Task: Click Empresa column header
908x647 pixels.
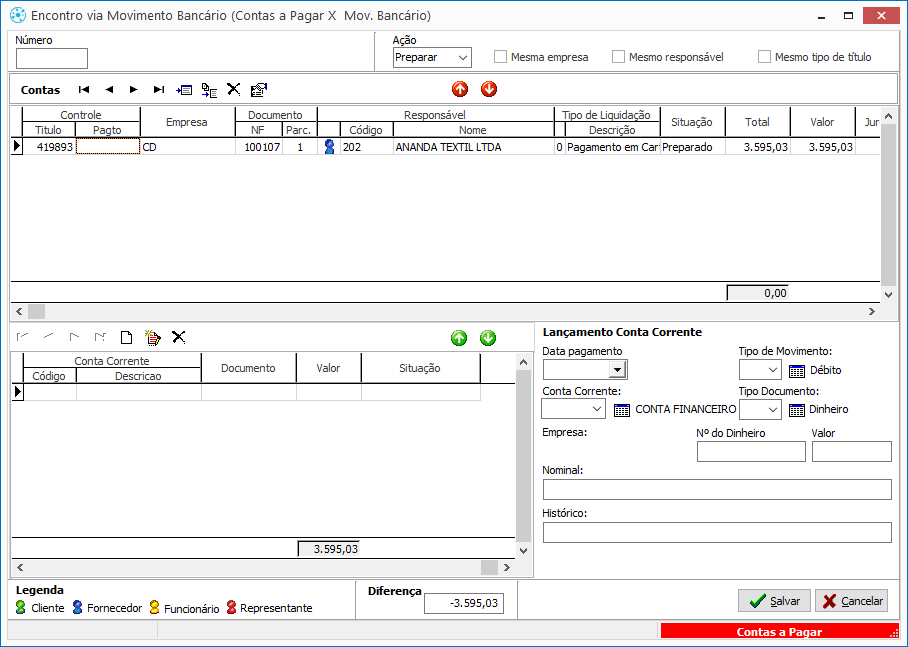Action: 187,122
